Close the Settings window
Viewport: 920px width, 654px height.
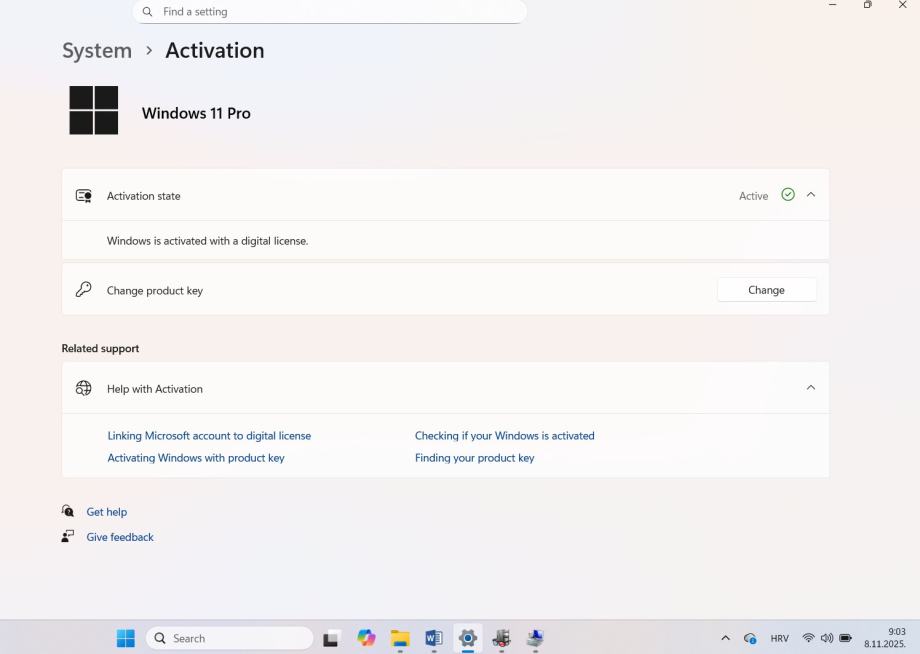[x=903, y=5]
